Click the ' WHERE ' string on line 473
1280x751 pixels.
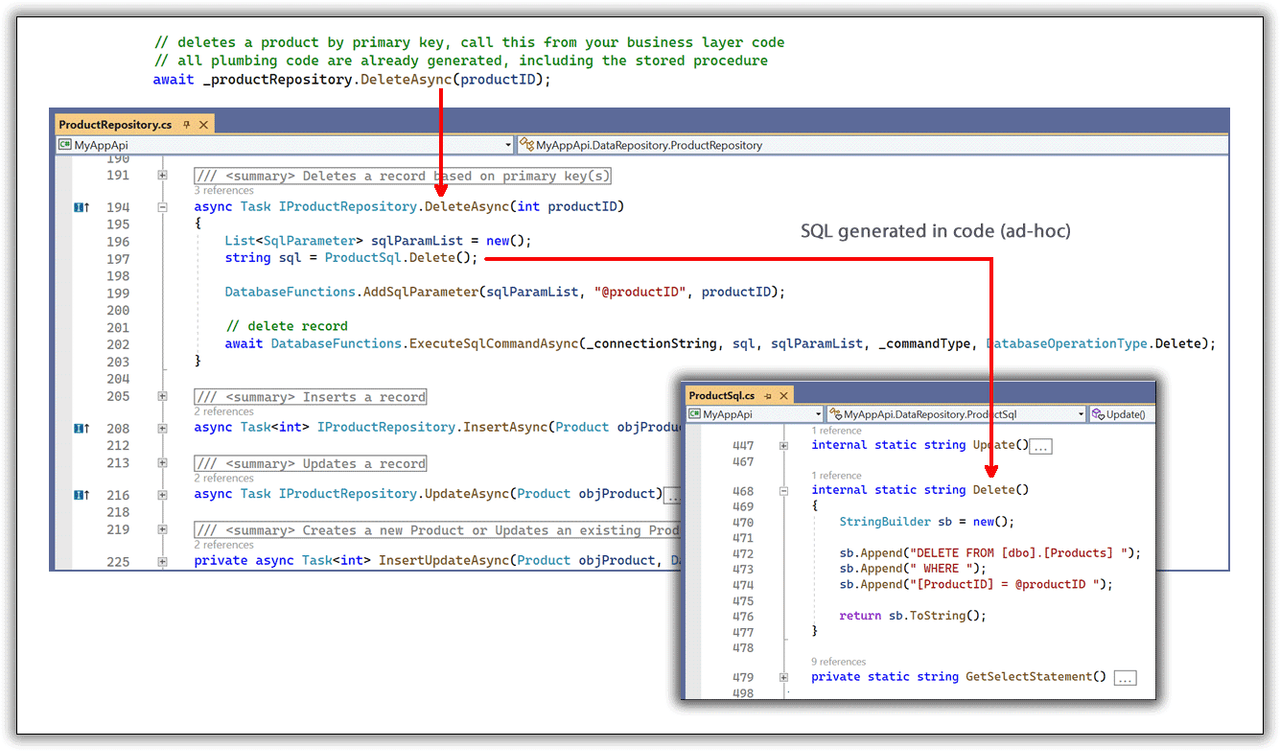click(x=941, y=569)
